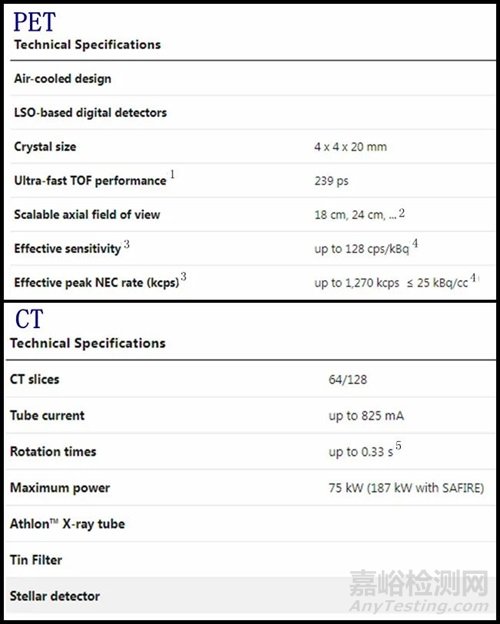The width and height of the screenshot is (500, 624).
Task: Select the Crystal size label
Action: [45, 146]
